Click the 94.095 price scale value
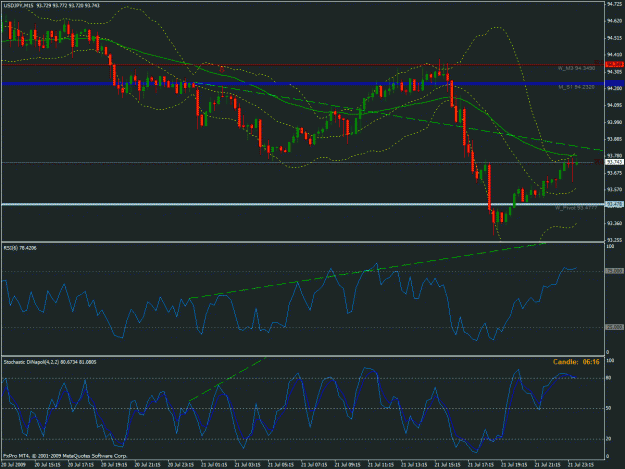This screenshot has width=625, height=469. 614,105
